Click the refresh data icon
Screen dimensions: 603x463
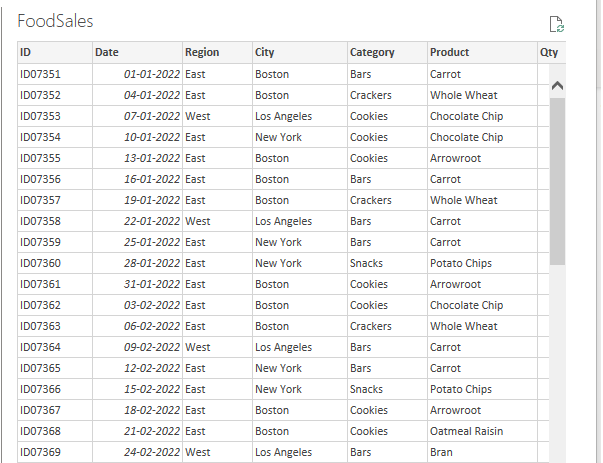coord(557,24)
